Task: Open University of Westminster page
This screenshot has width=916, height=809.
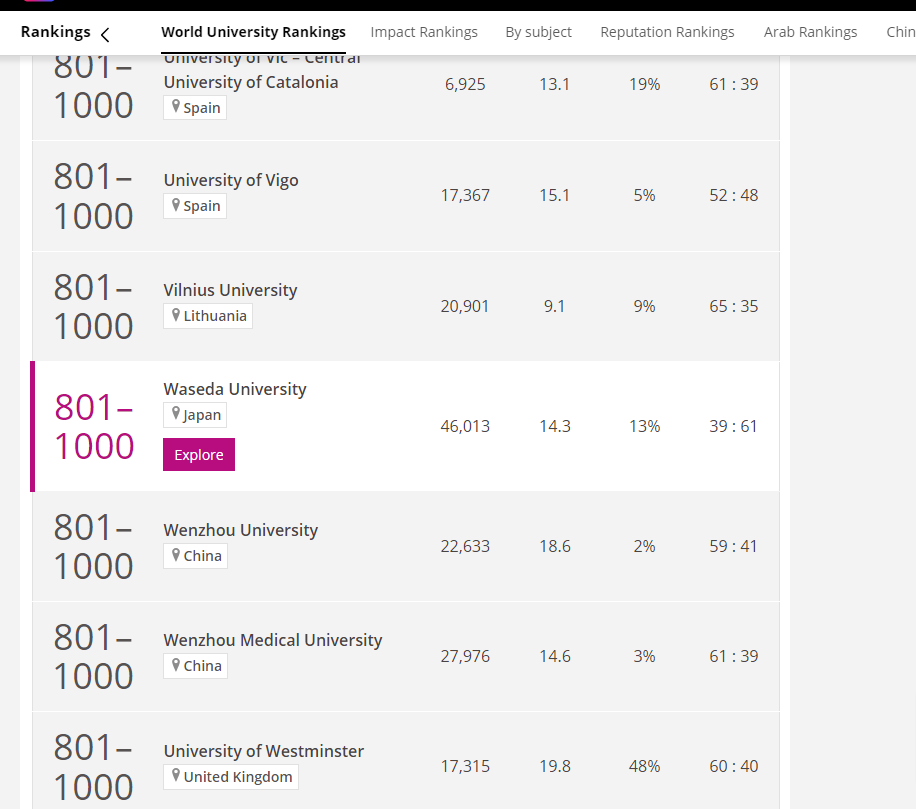Action: click(263, 751)
